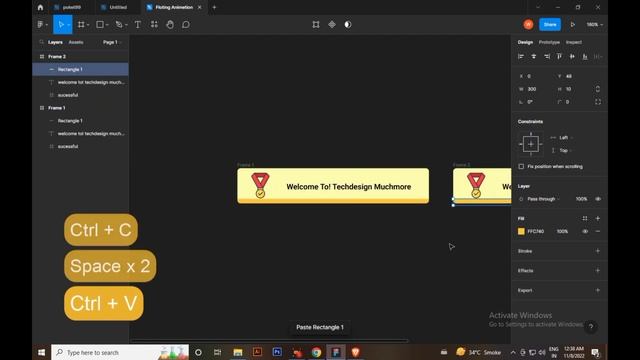Screen dimensions: 640x360
Task: Switch to the Layers tab
Action: [x=55, y=42]
